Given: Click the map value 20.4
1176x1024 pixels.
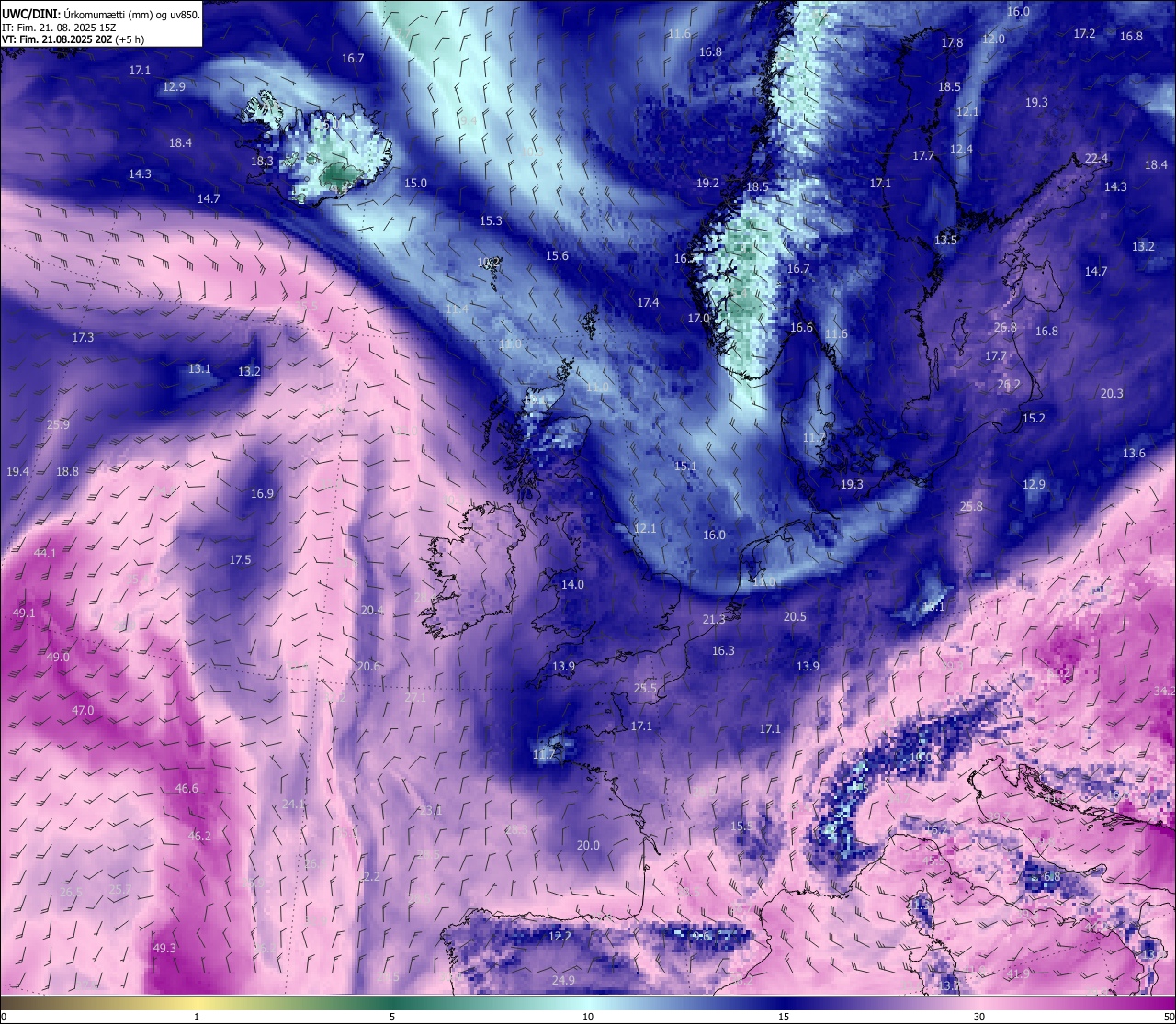Looking at the screenshot, I should pos(371,610).
